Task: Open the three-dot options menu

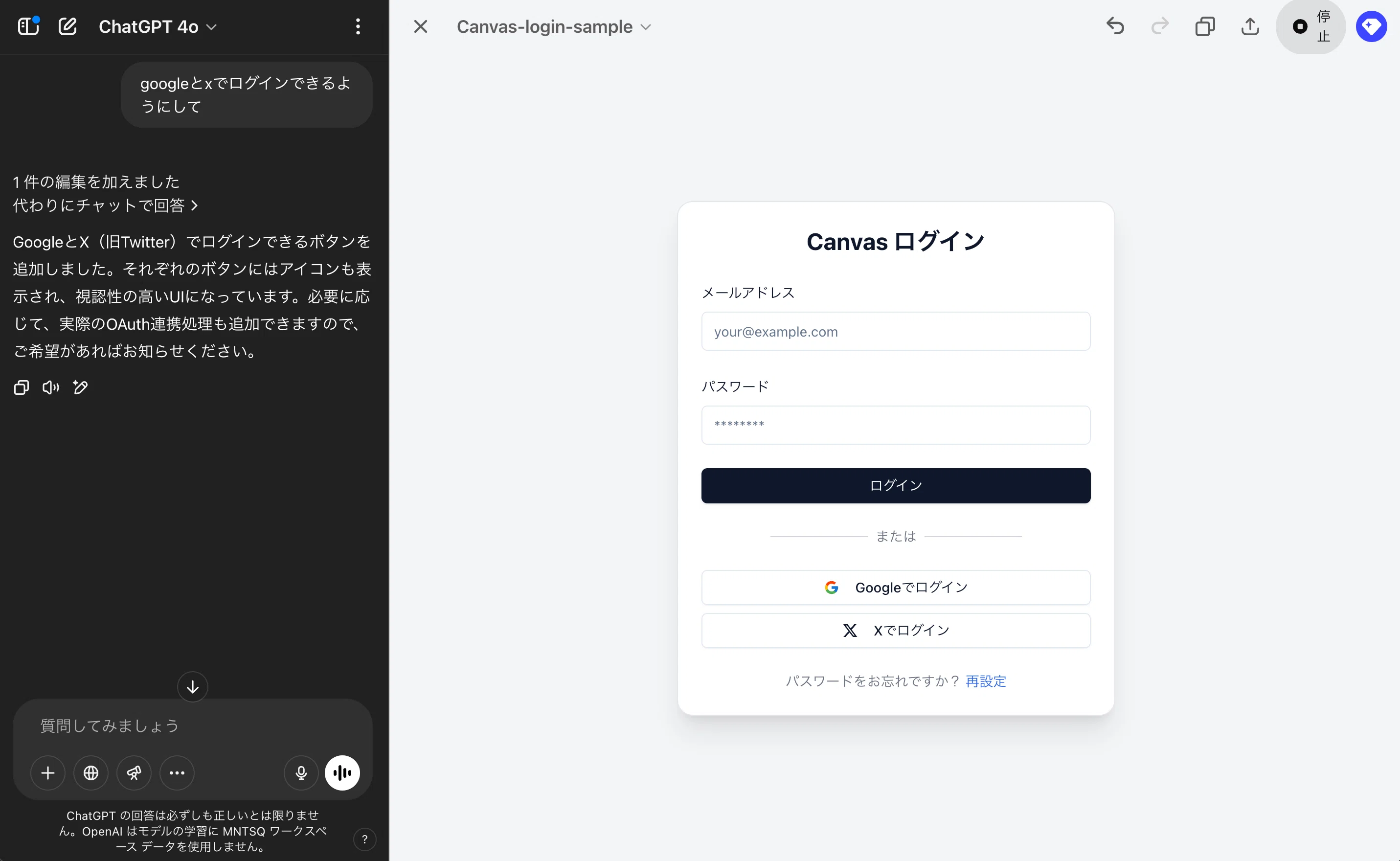Action: 358,26
